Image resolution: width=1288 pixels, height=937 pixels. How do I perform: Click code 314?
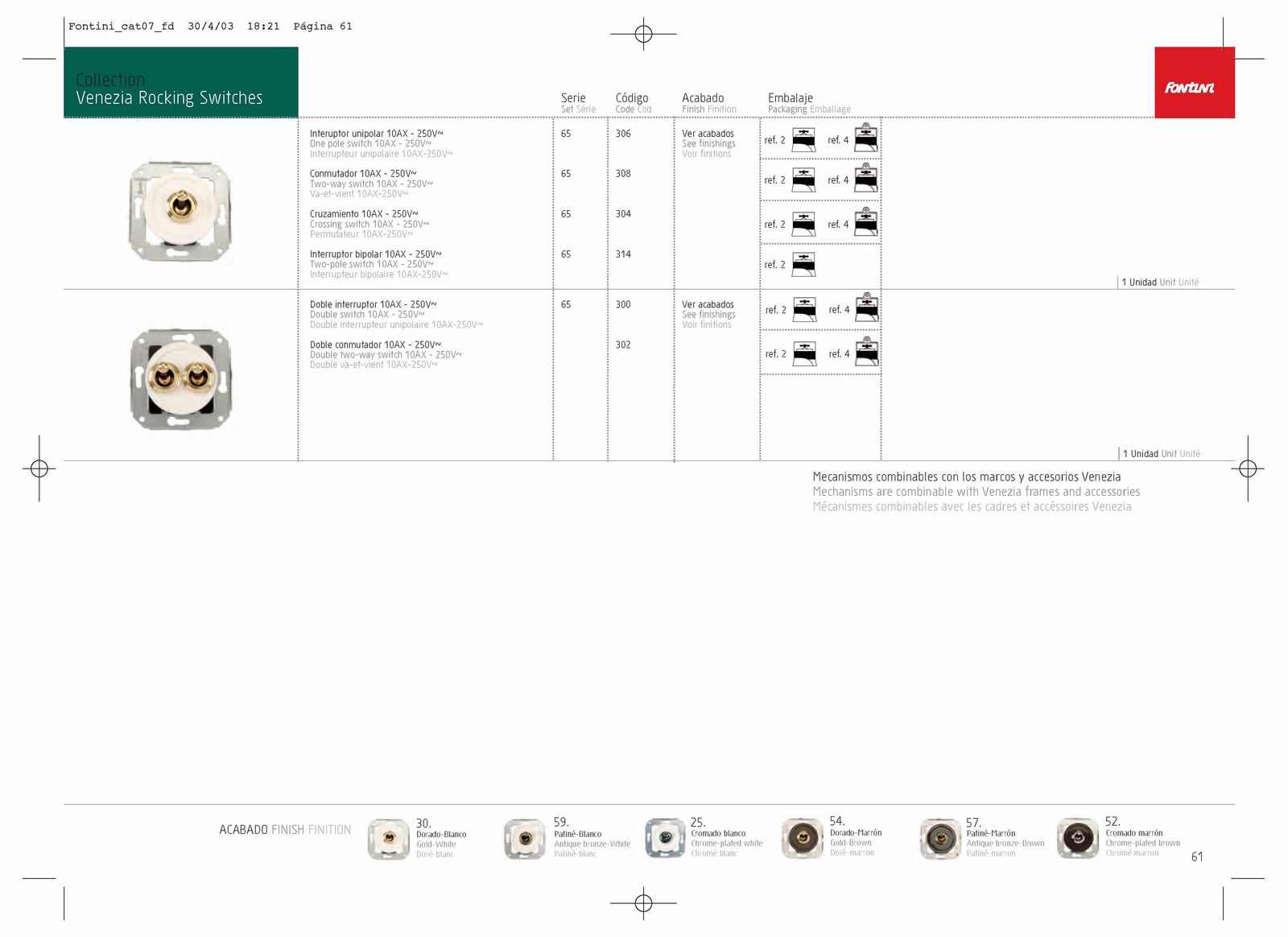coord(623,254)
